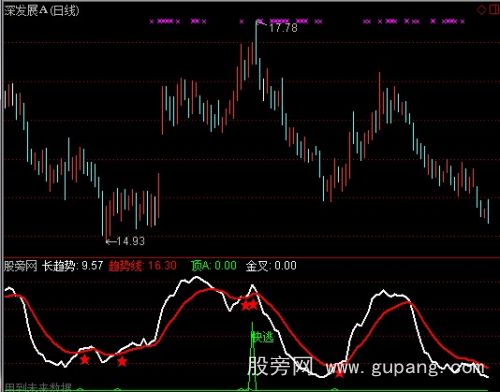Click the 14.93 low price label

tap(130, 241)
